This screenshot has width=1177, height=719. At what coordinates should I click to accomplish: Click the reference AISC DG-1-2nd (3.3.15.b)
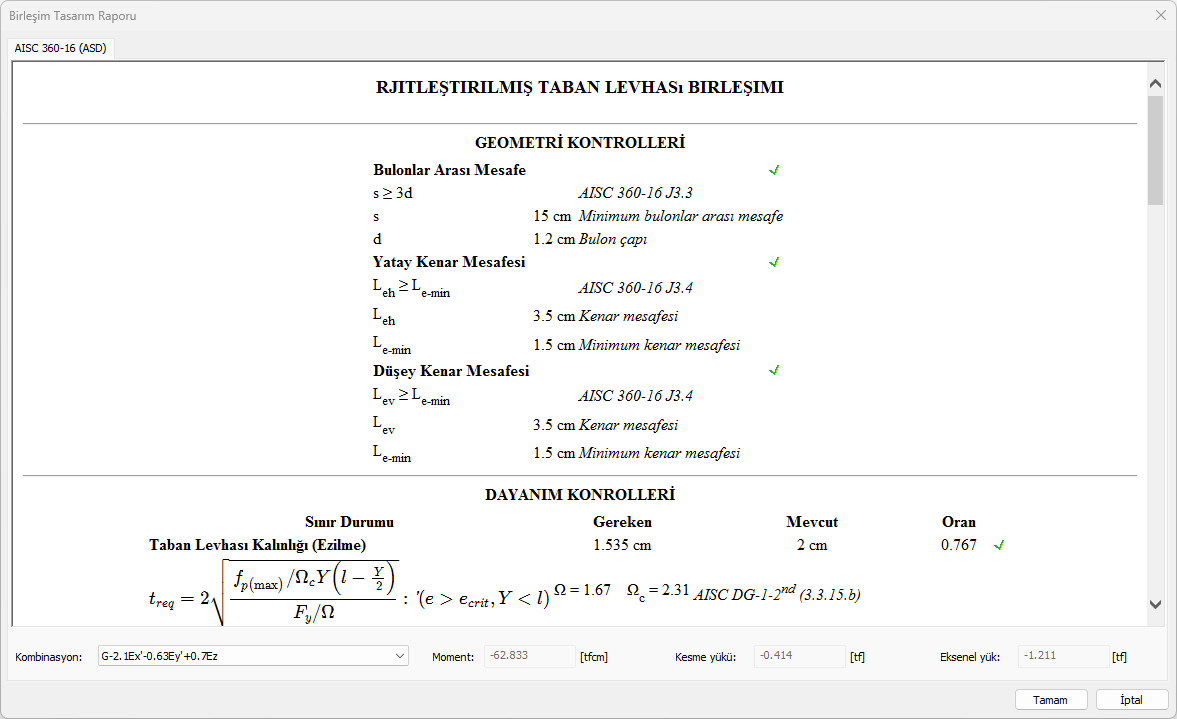(777, 594)
